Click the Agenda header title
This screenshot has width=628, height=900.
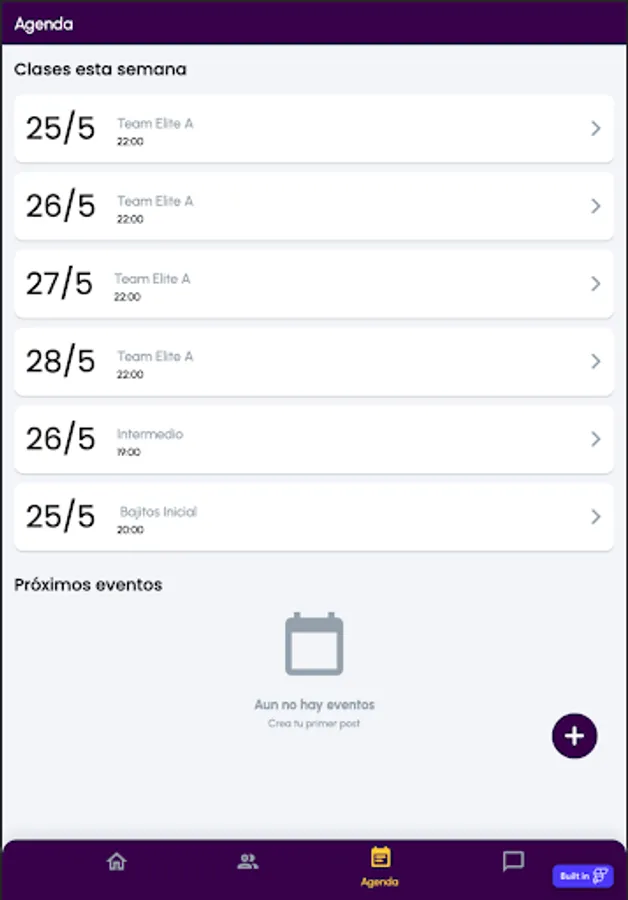pos(44,24)
